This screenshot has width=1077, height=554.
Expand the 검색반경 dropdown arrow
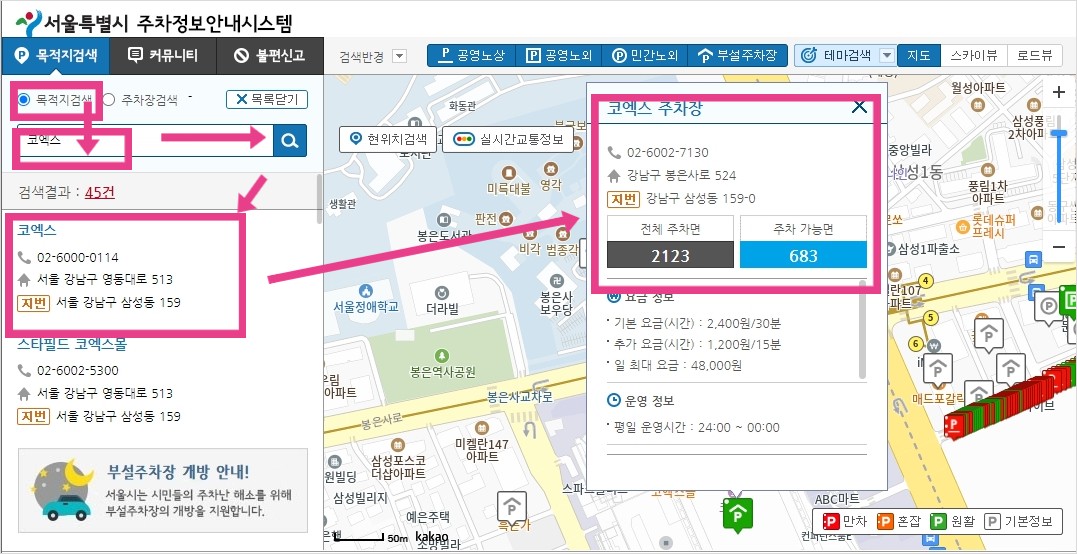pyautogui.click(x=400, y=56)
